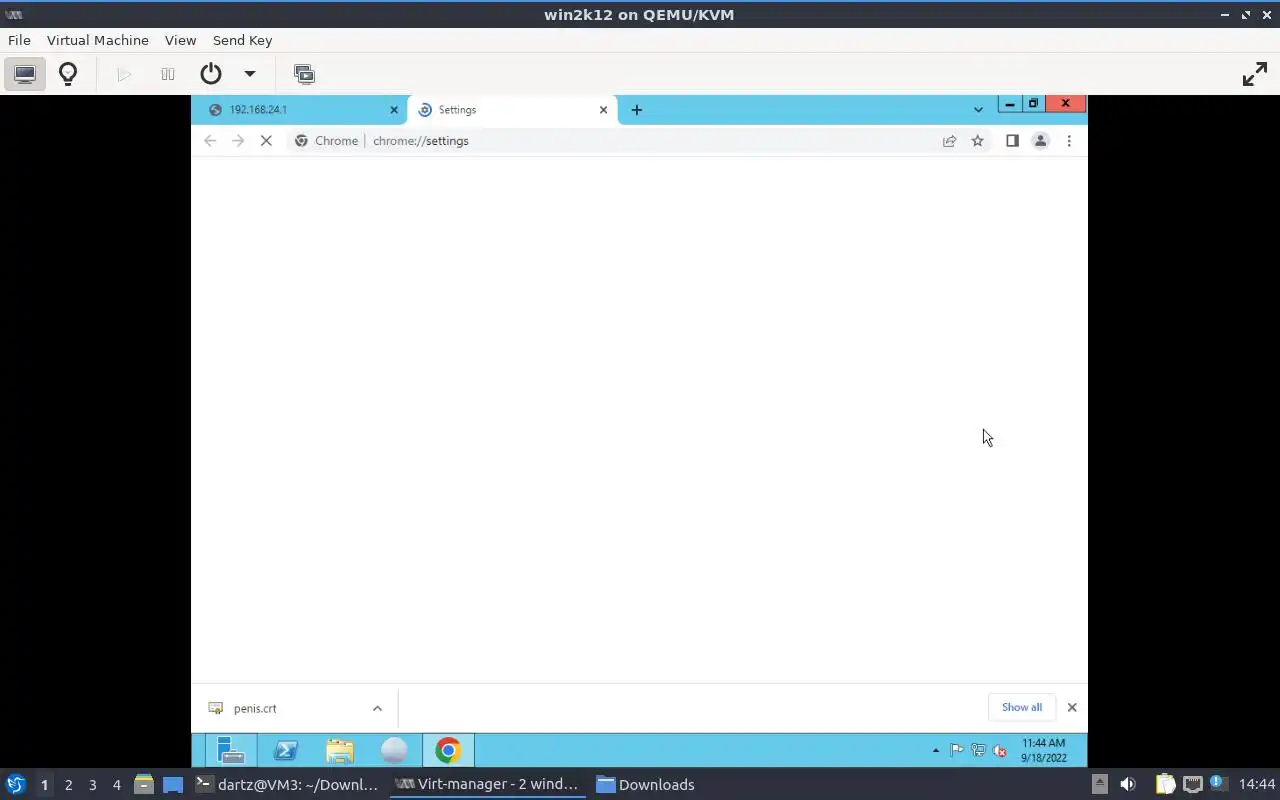Share this page icon in address bar
The image size is (1280, 800).
949,141
